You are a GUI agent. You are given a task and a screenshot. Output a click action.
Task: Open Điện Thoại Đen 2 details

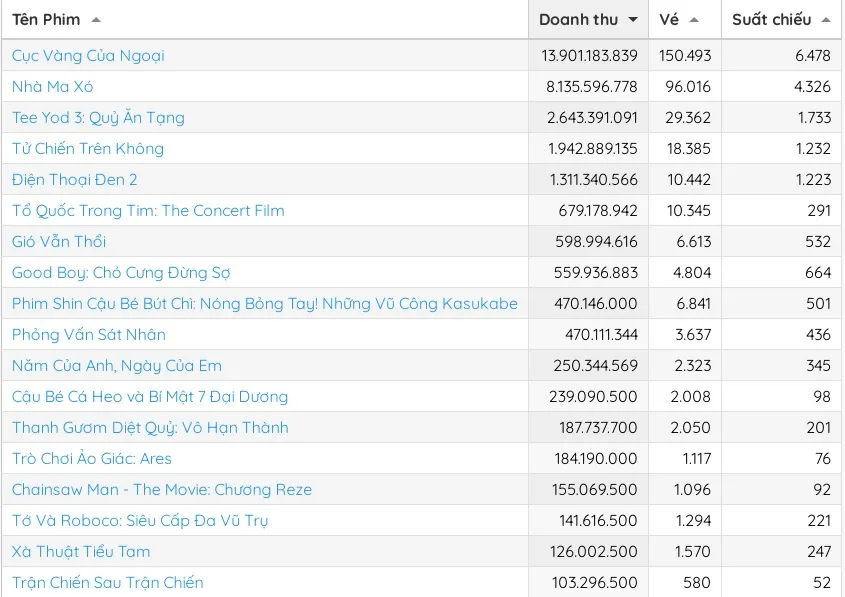(x=75, y=180)
